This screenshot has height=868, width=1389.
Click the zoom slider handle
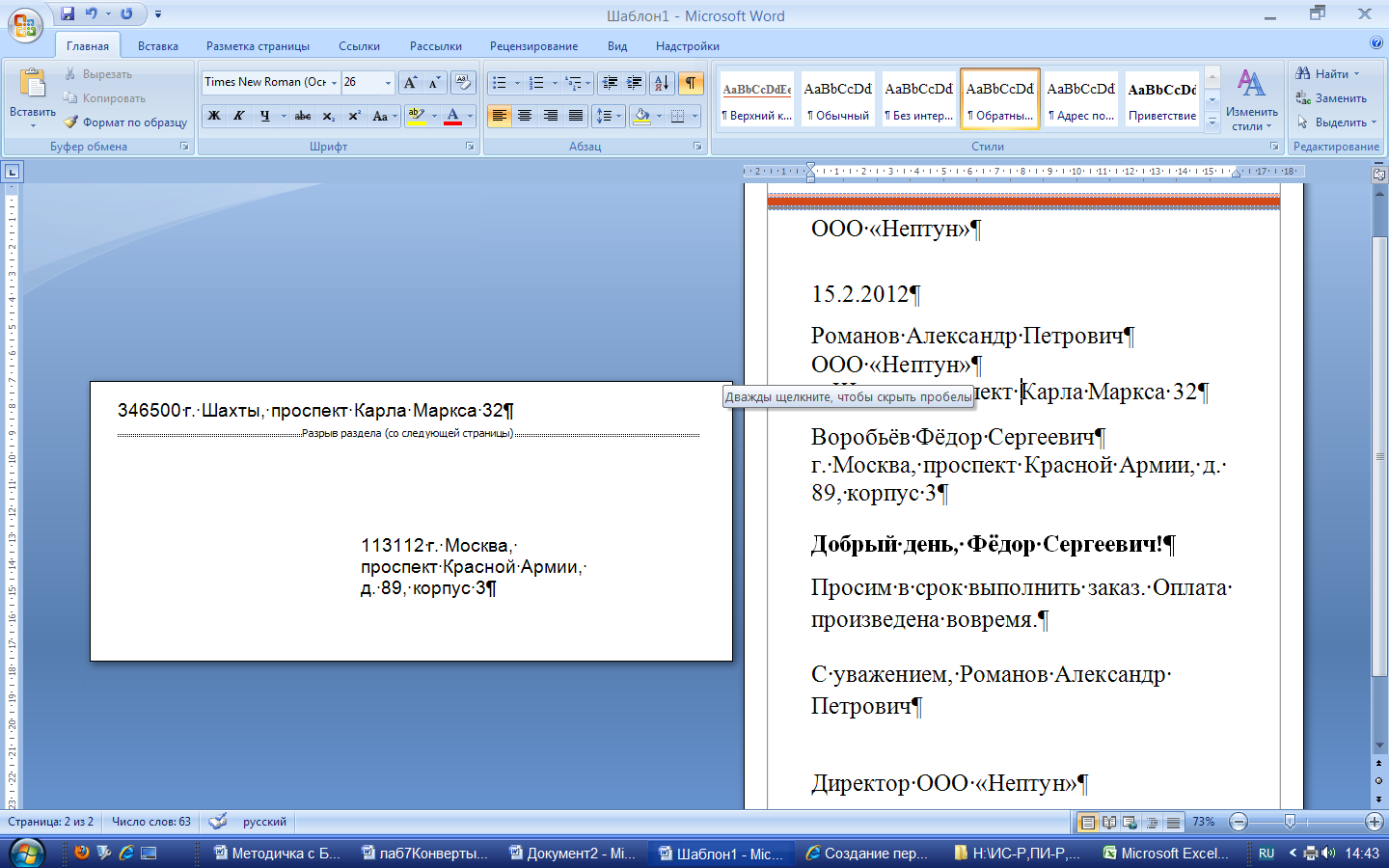(x=1290, y=822)
